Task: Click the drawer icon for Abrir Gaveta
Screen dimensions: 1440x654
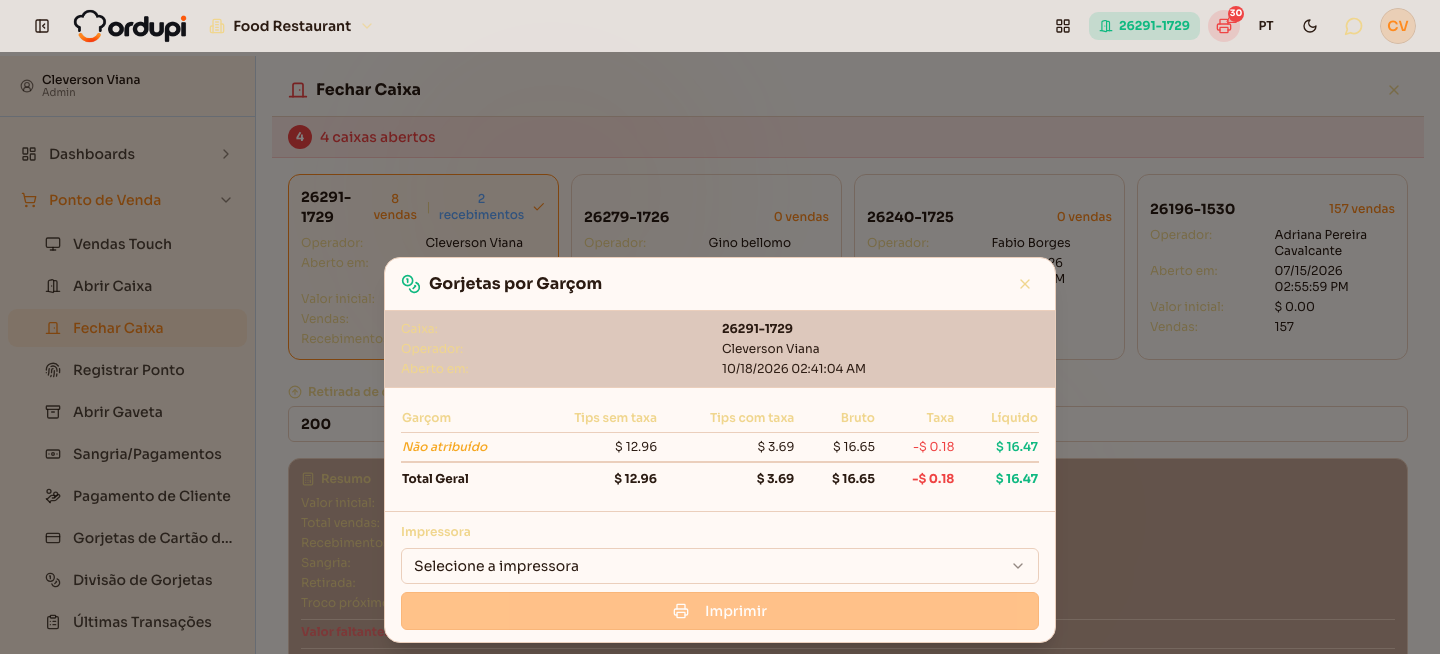Action: (53, 412)
